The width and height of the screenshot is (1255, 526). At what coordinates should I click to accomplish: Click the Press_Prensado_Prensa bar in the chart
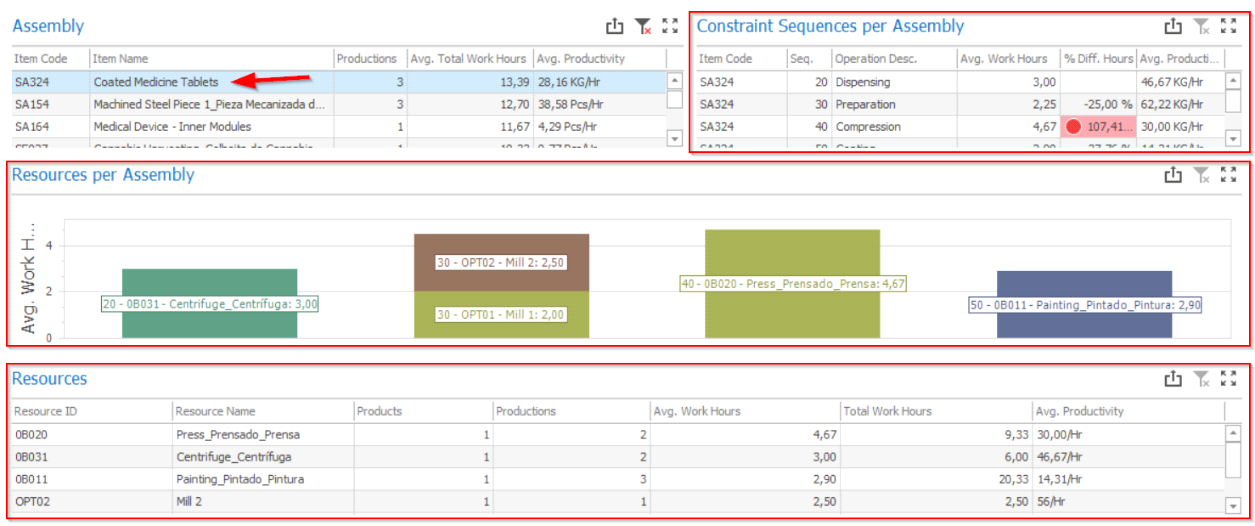(792, 310)
